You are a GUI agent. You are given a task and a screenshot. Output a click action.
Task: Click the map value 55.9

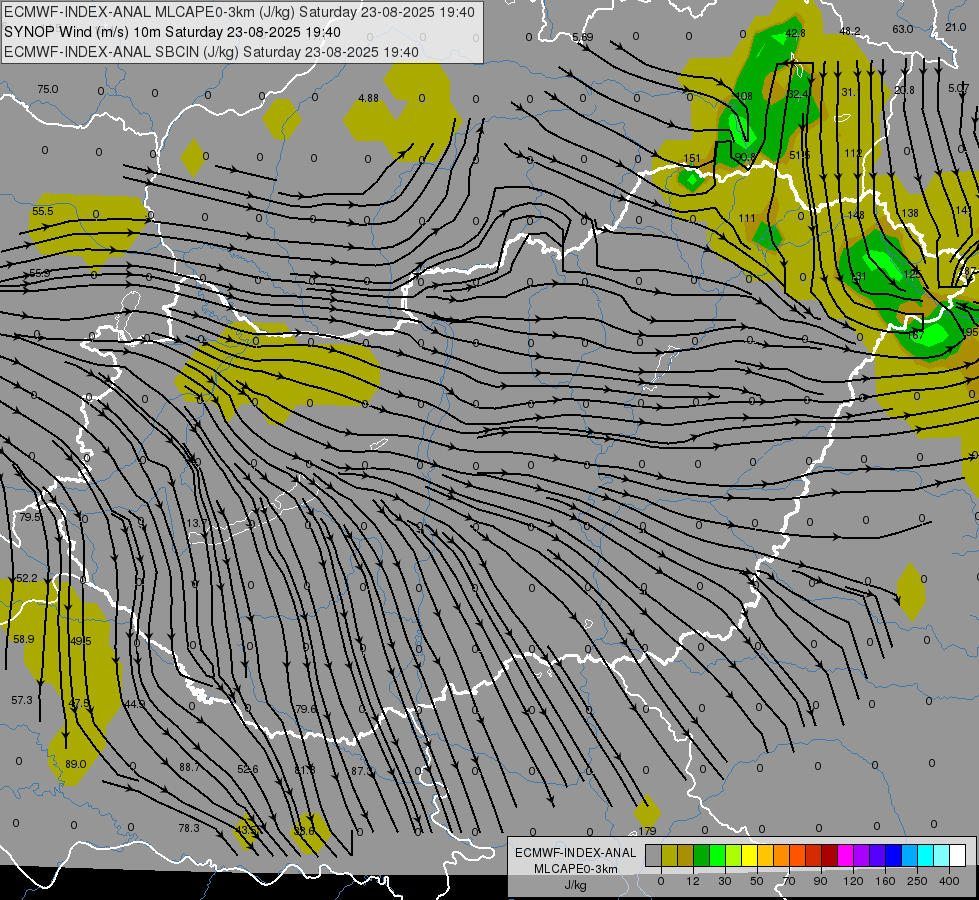point(39,273)
